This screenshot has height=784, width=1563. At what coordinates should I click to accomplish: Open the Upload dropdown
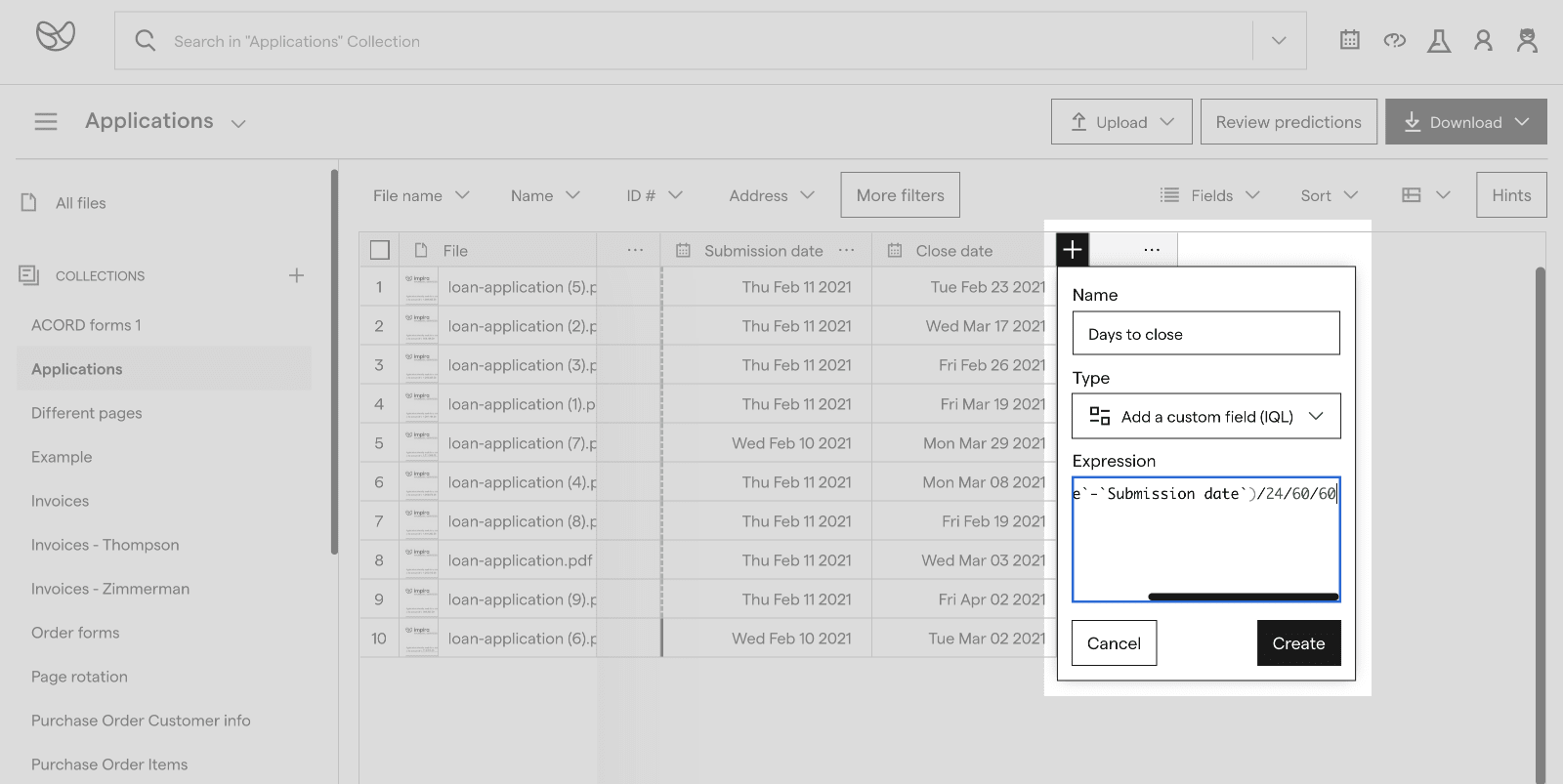(1121, 122)
